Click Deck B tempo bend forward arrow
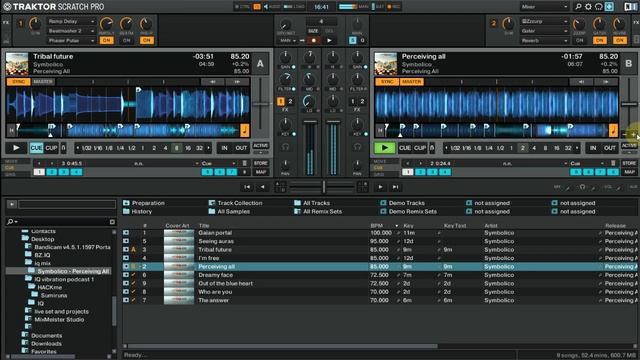640x360 pixels. [x=606, y=82]
